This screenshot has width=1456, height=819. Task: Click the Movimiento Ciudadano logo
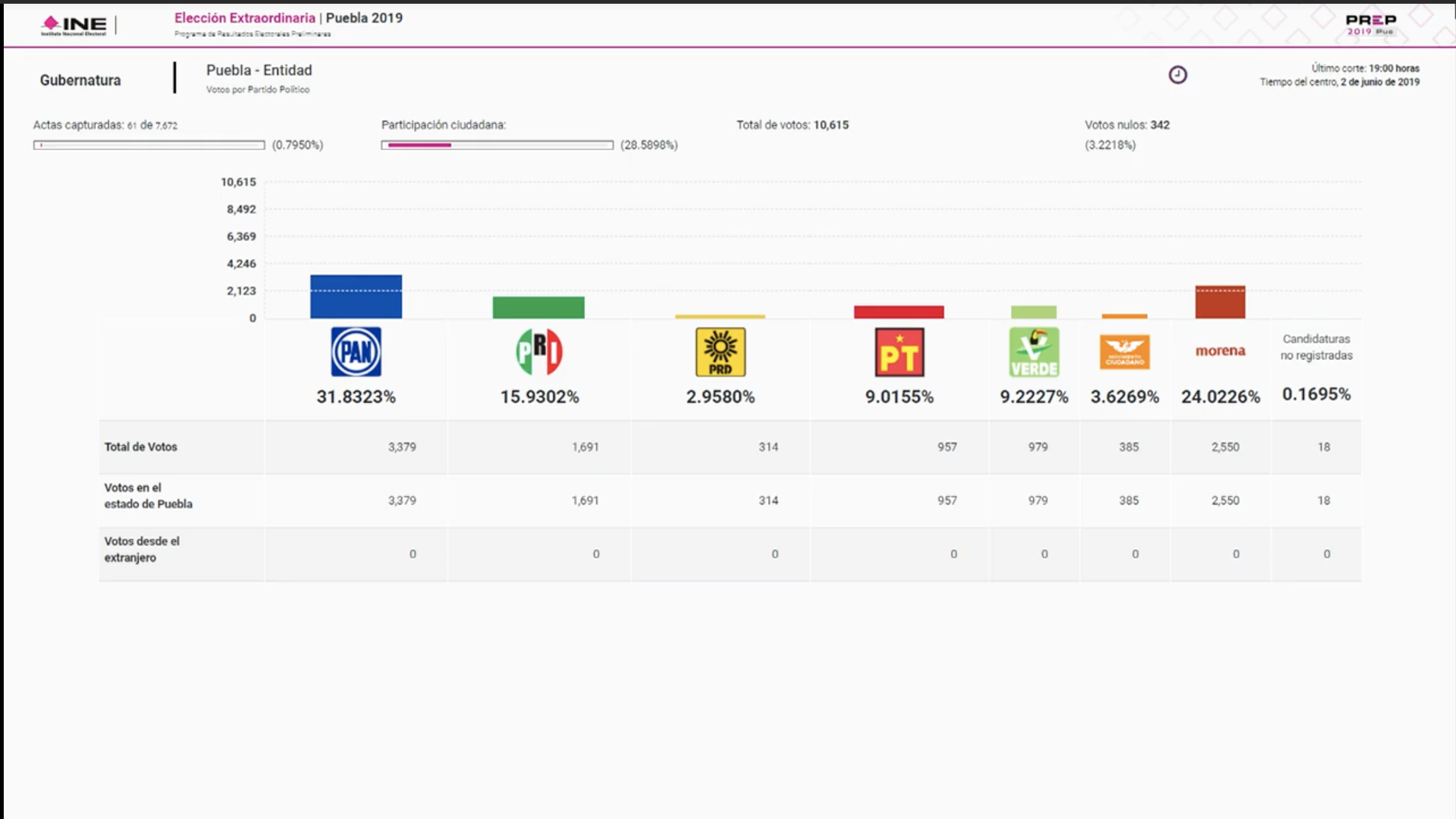1125,352
